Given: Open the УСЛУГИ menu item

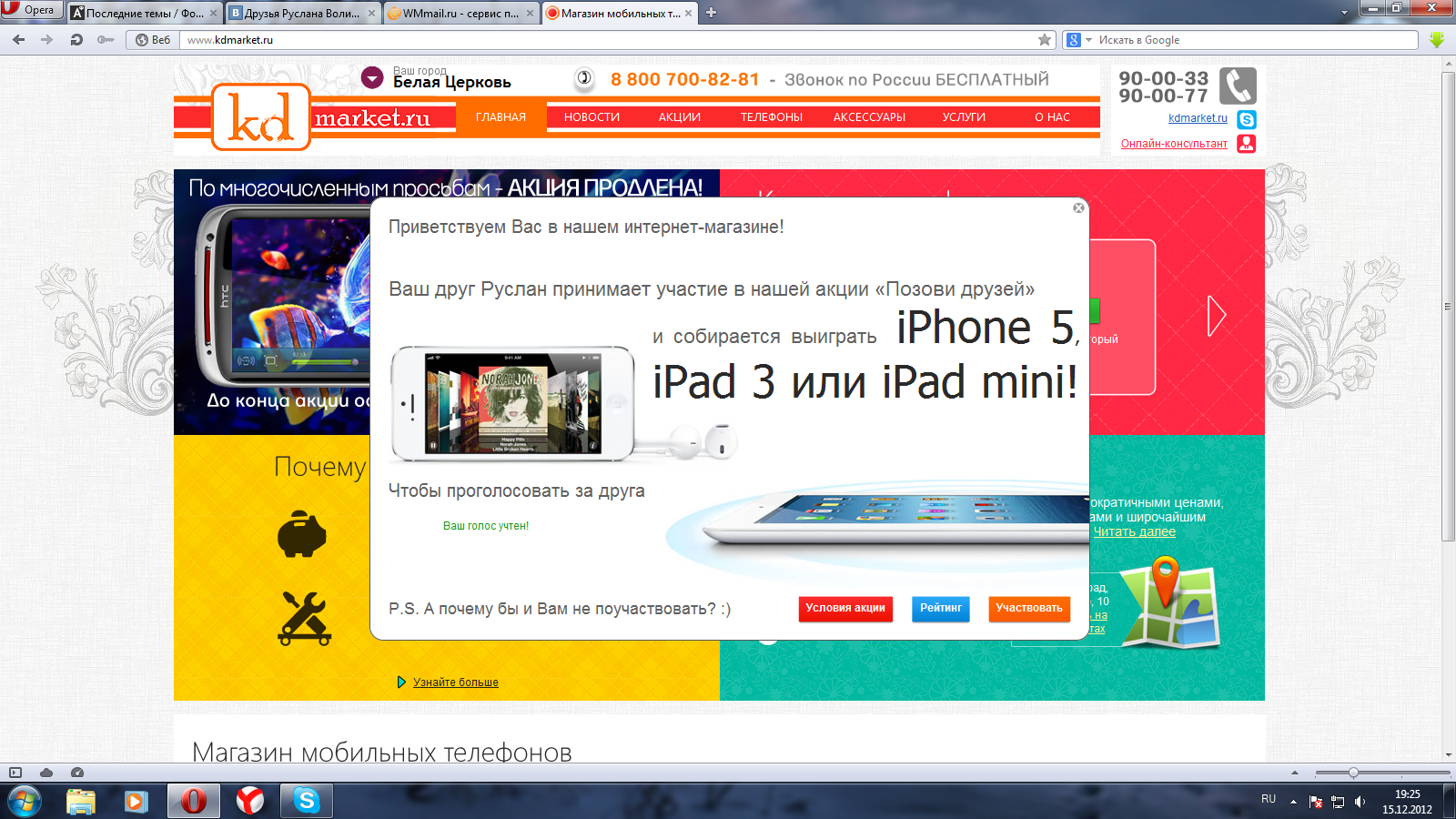Looking at the screenshot, I should pyautogui.click(x=964, y=117).
